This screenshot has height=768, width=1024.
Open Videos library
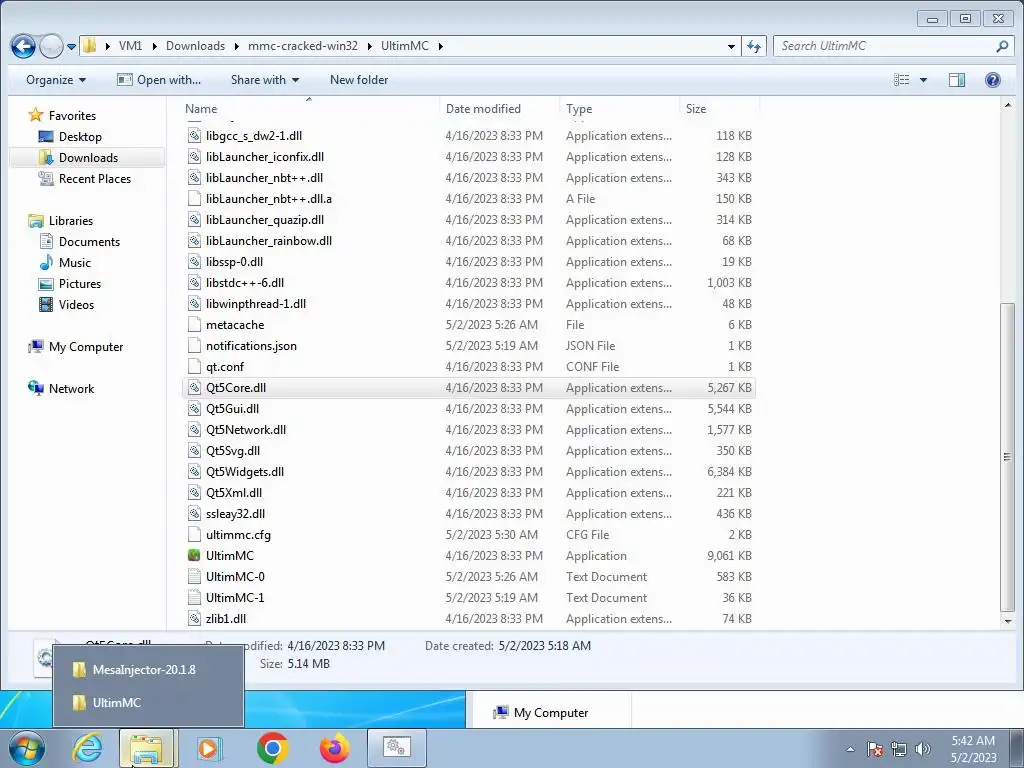click(x=76, y=304)
